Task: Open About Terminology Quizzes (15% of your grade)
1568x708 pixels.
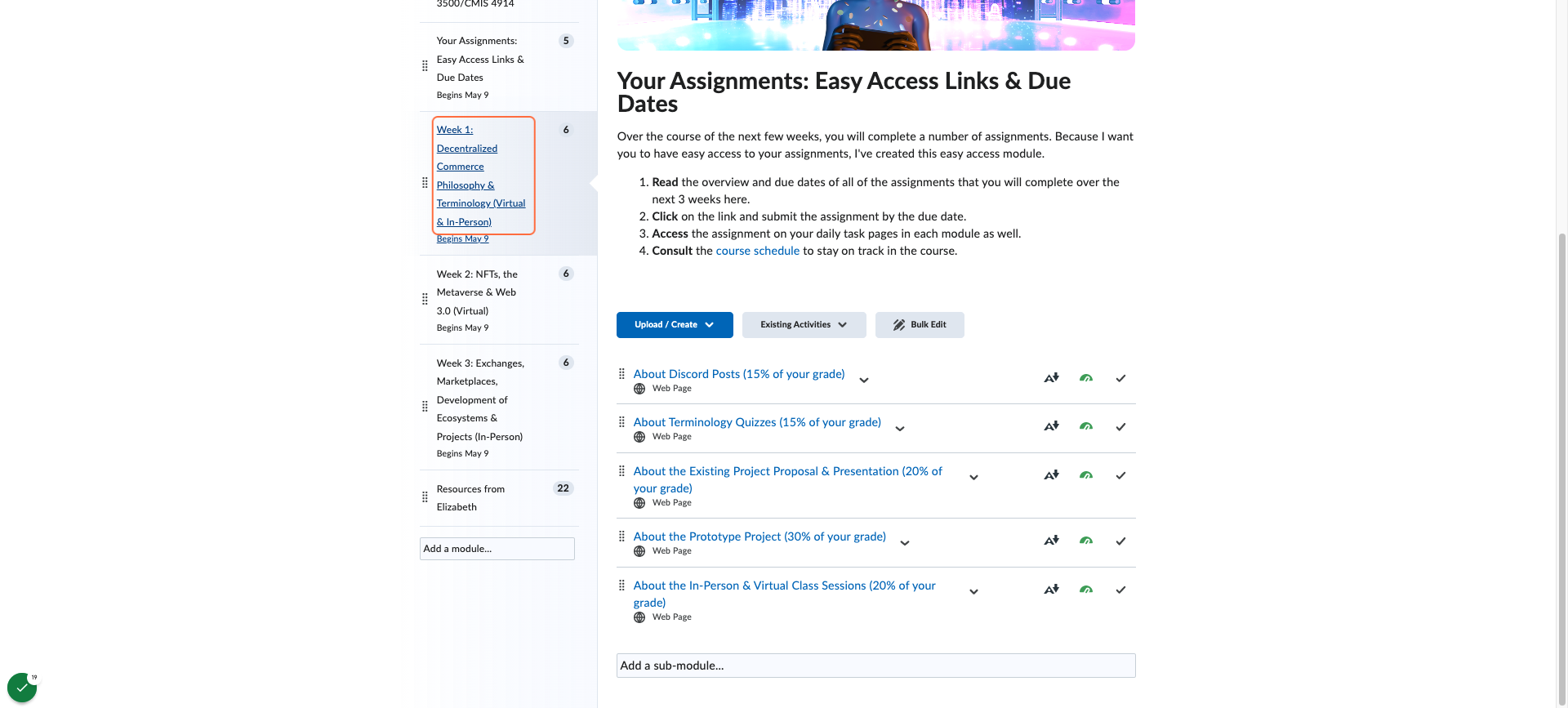Action: [757, 422]
